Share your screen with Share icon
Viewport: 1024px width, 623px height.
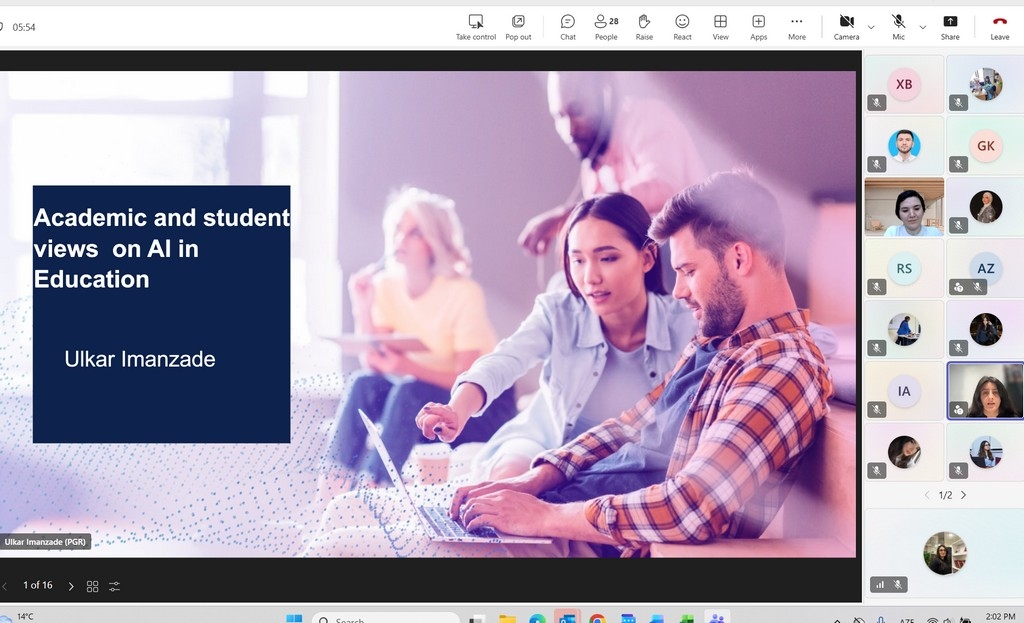point(950,27)
